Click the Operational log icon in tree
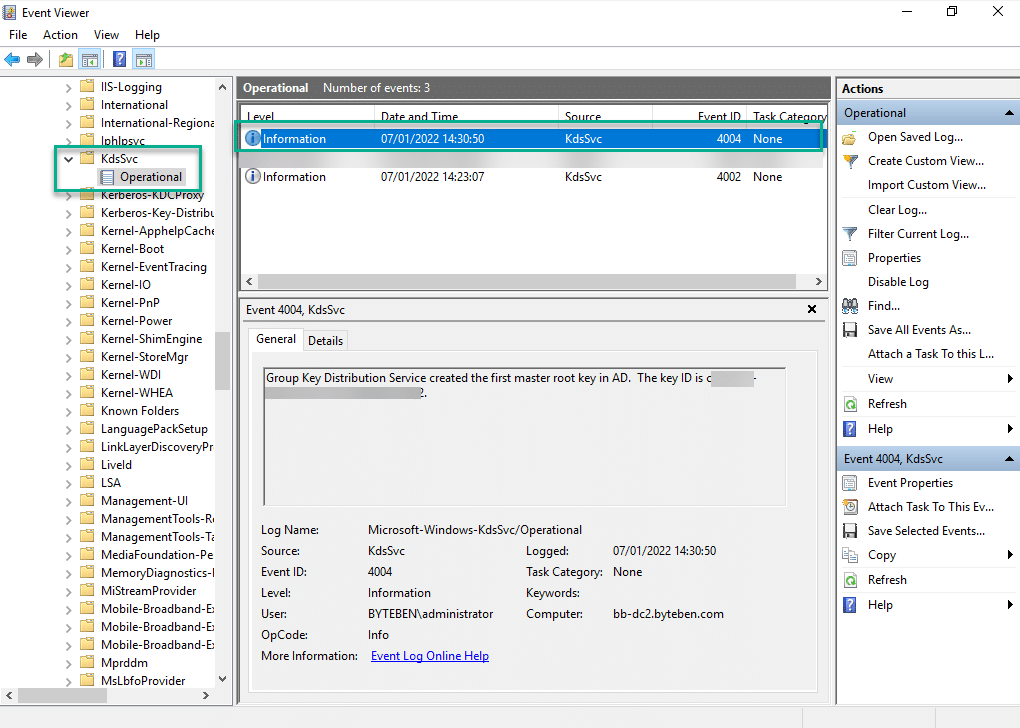 tap(107, 177)
